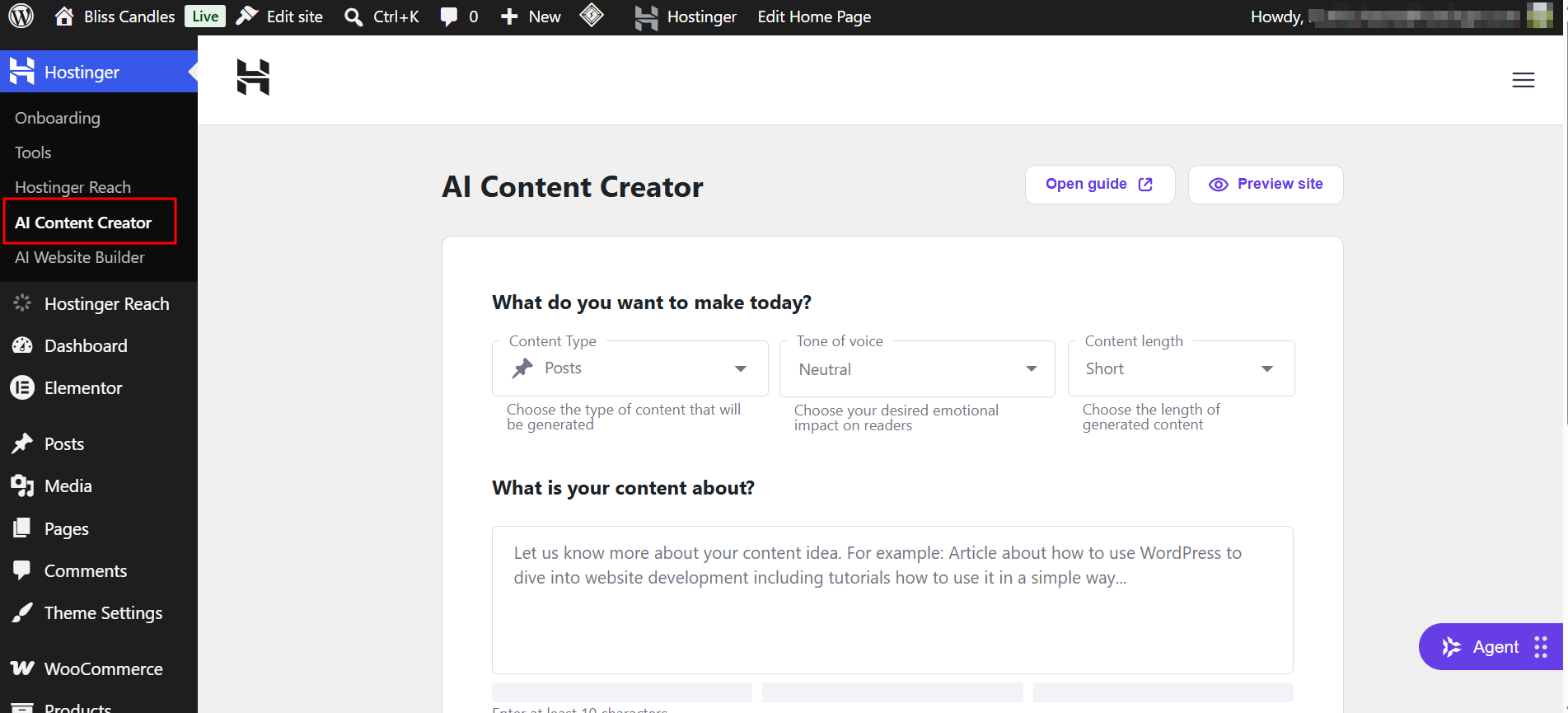Expand the Content length dropdown
Screen dimensions: 1568x713
pos(1181,368)
